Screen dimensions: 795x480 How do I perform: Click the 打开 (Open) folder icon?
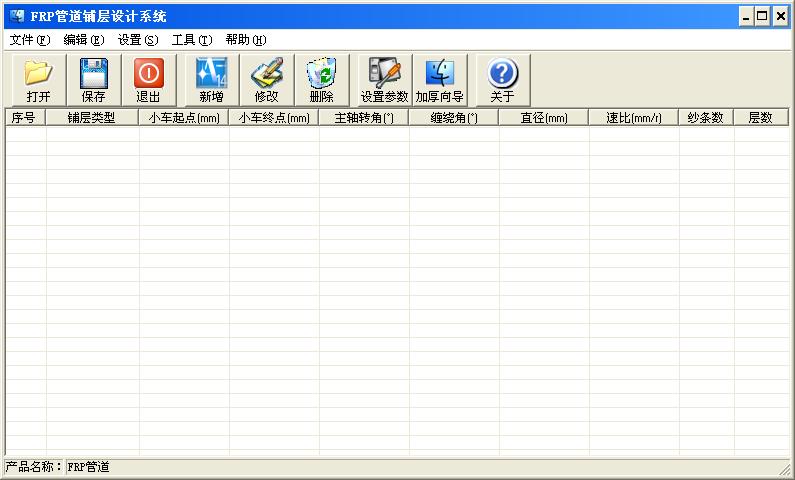38,73
